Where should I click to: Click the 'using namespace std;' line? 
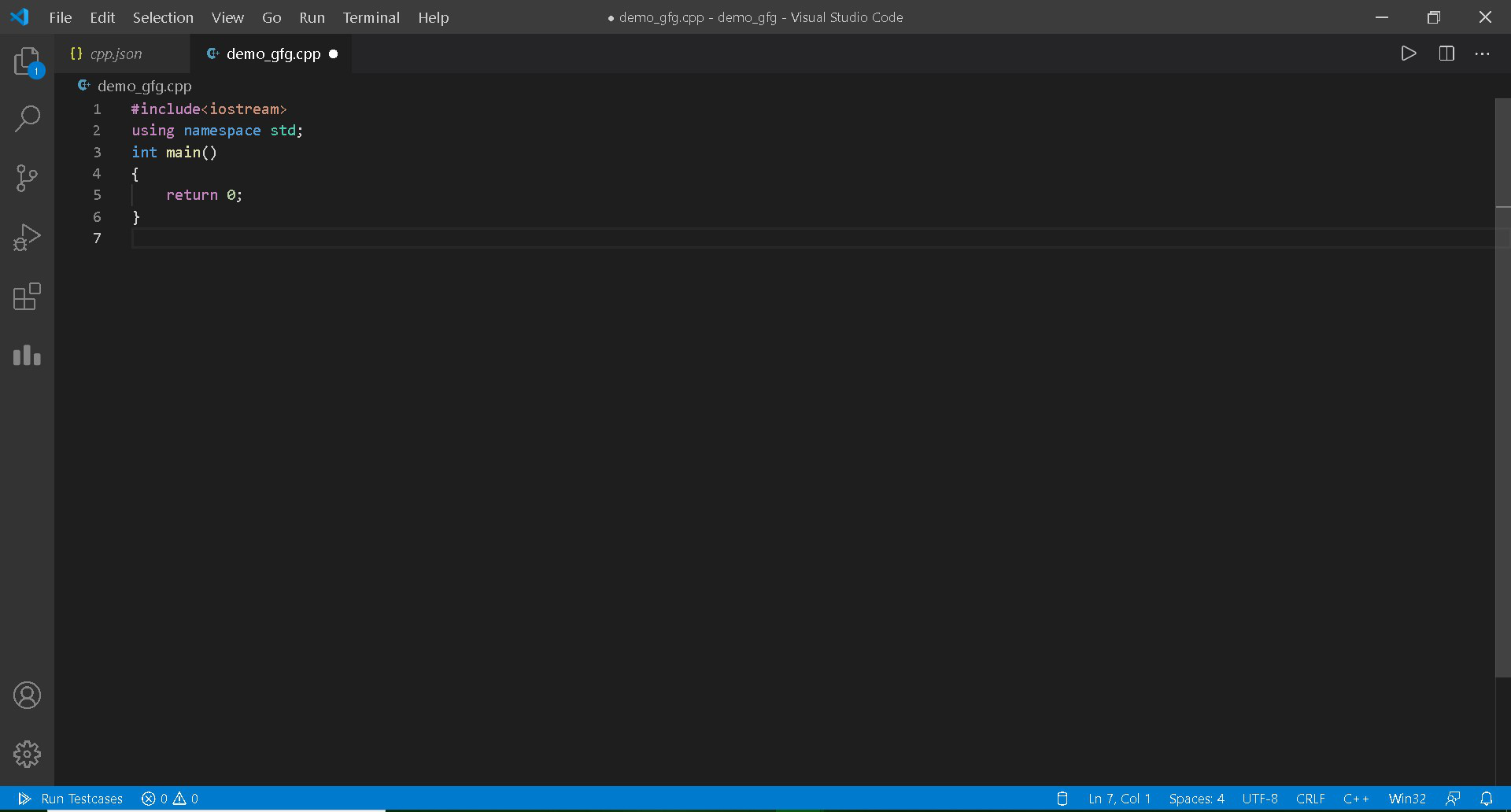click(x=217, y=131)
